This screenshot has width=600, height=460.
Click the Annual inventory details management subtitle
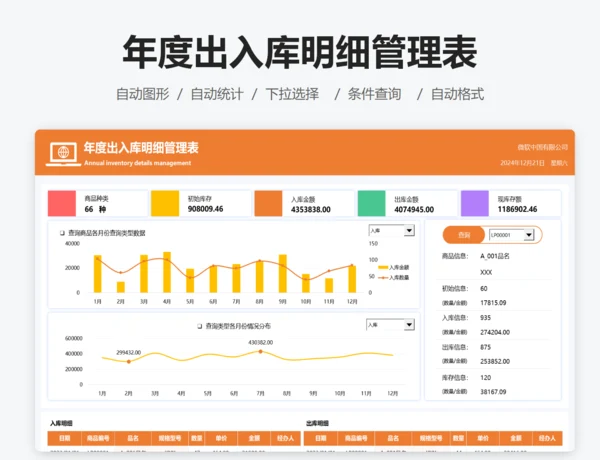(137, 163)
